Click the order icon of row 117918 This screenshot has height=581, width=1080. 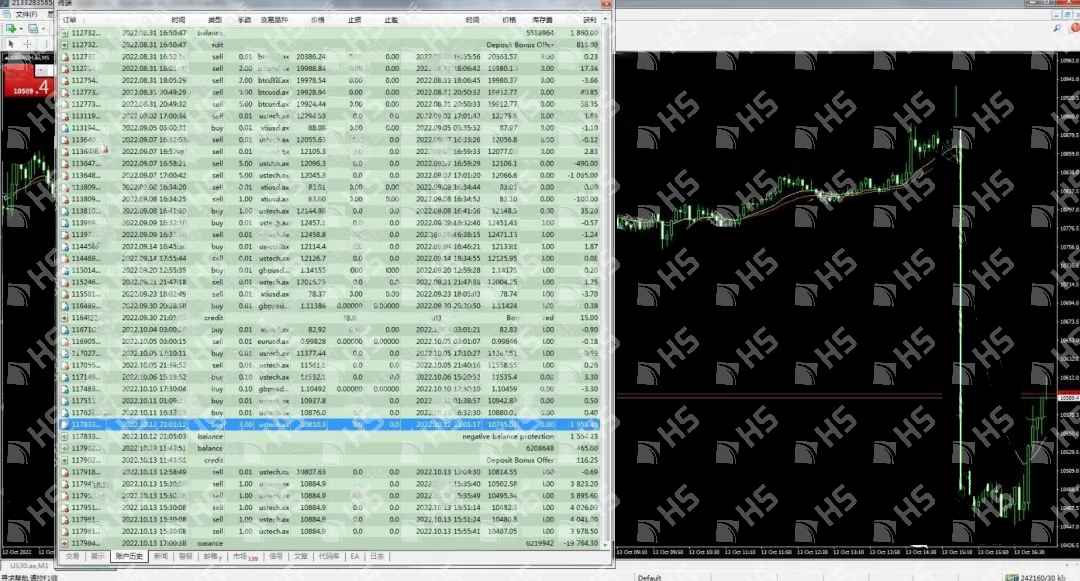(x=65, y=472)
